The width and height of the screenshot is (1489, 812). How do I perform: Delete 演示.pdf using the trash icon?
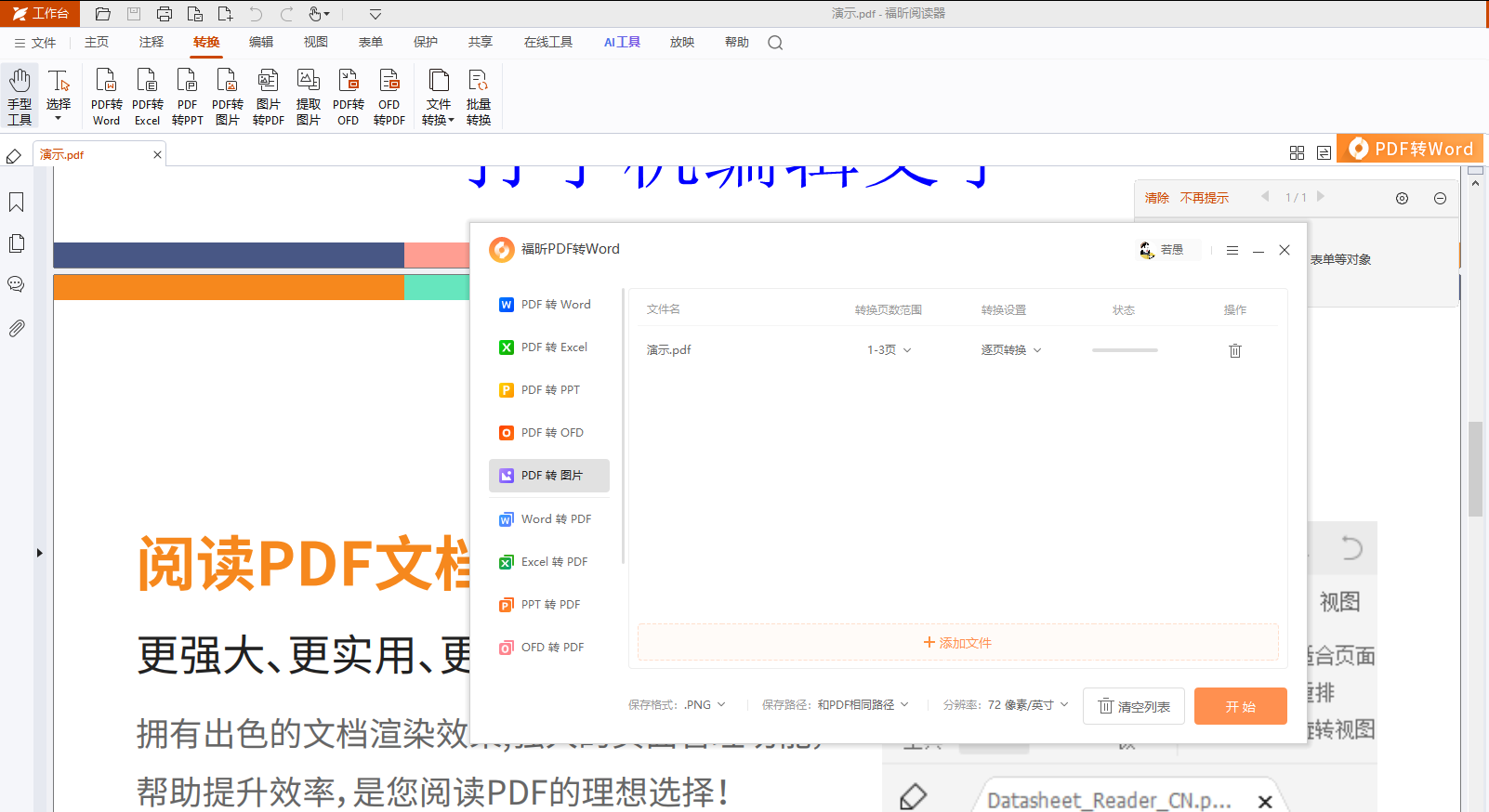(x=1234, y=350)
